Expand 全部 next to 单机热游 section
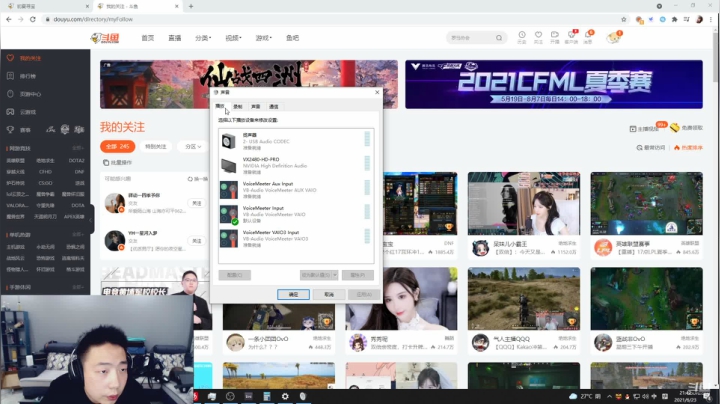The height and width of the screenshot is (404, 720). (78, 234)
